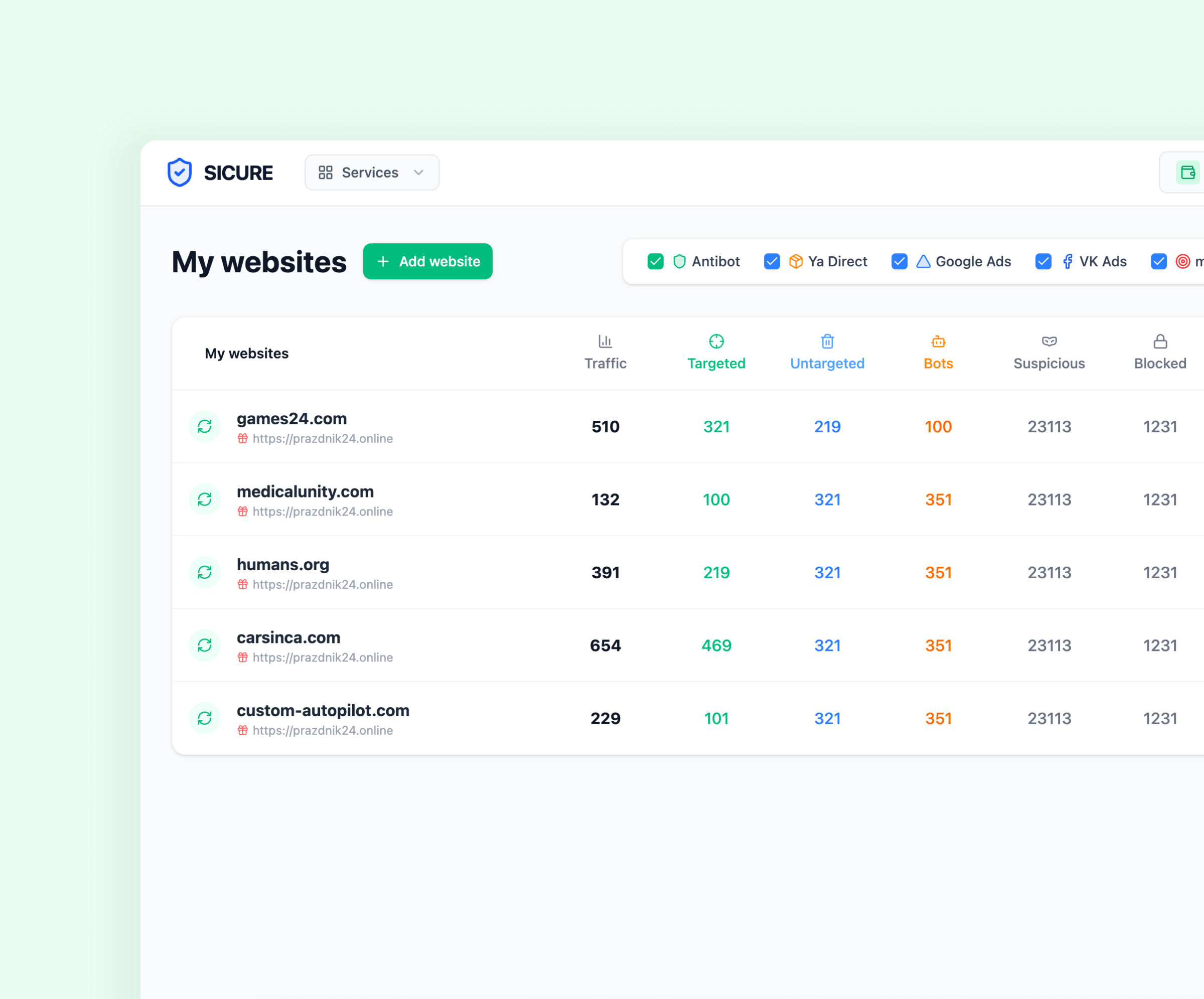Screen dimensions: 1204x999
Task: Toggle the Ya Direct checkbox
Action: click(772, 261)
